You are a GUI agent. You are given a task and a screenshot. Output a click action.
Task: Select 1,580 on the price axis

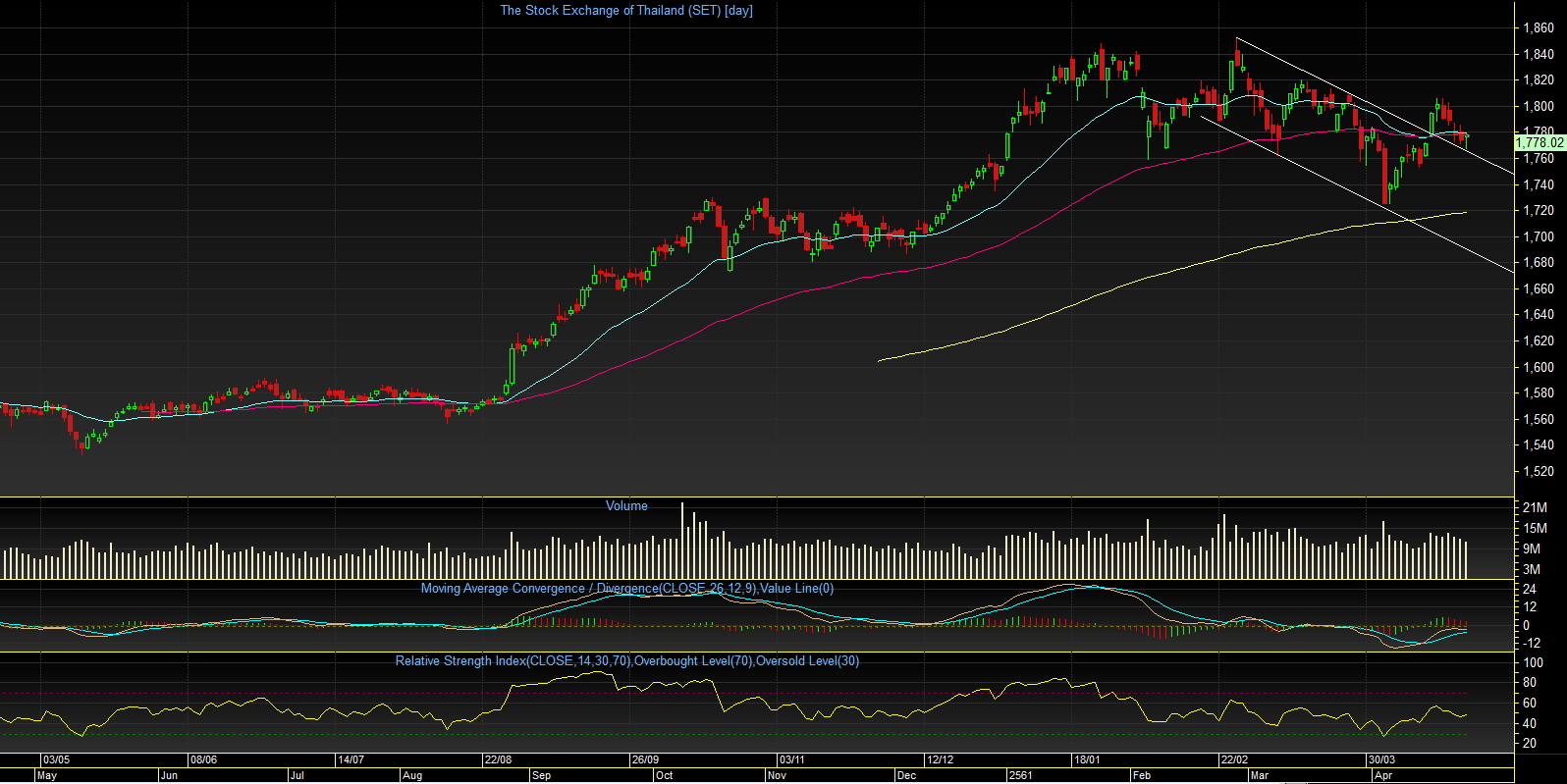(x=1539, y=392)
